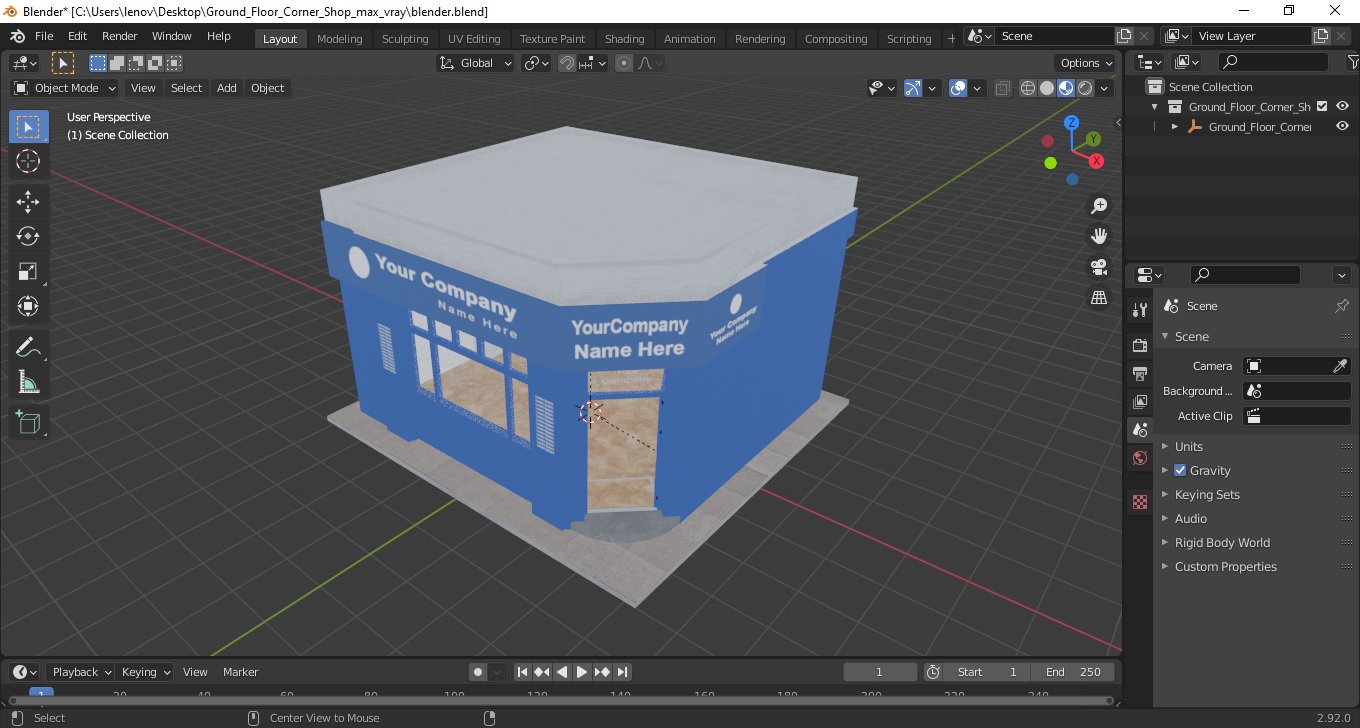Toggle viewport gizmos display
Image resolution: width=1360 pixels, height=728 pixels.
(x=913, y=88)
